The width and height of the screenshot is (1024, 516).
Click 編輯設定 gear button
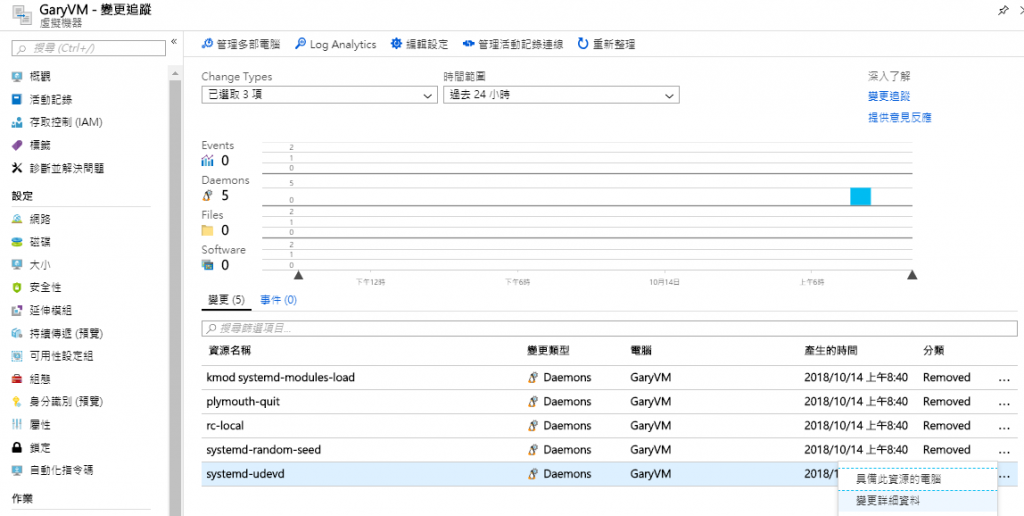pos(419,44)
